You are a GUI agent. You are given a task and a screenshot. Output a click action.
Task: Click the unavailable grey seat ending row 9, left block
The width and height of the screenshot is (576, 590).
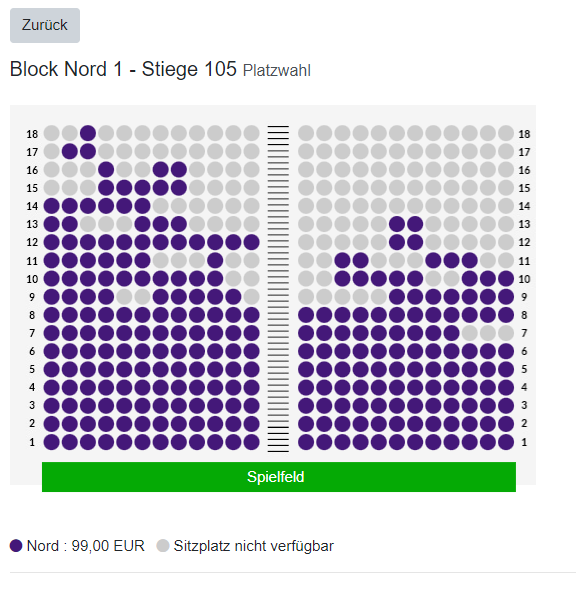(x=251, y=297)
